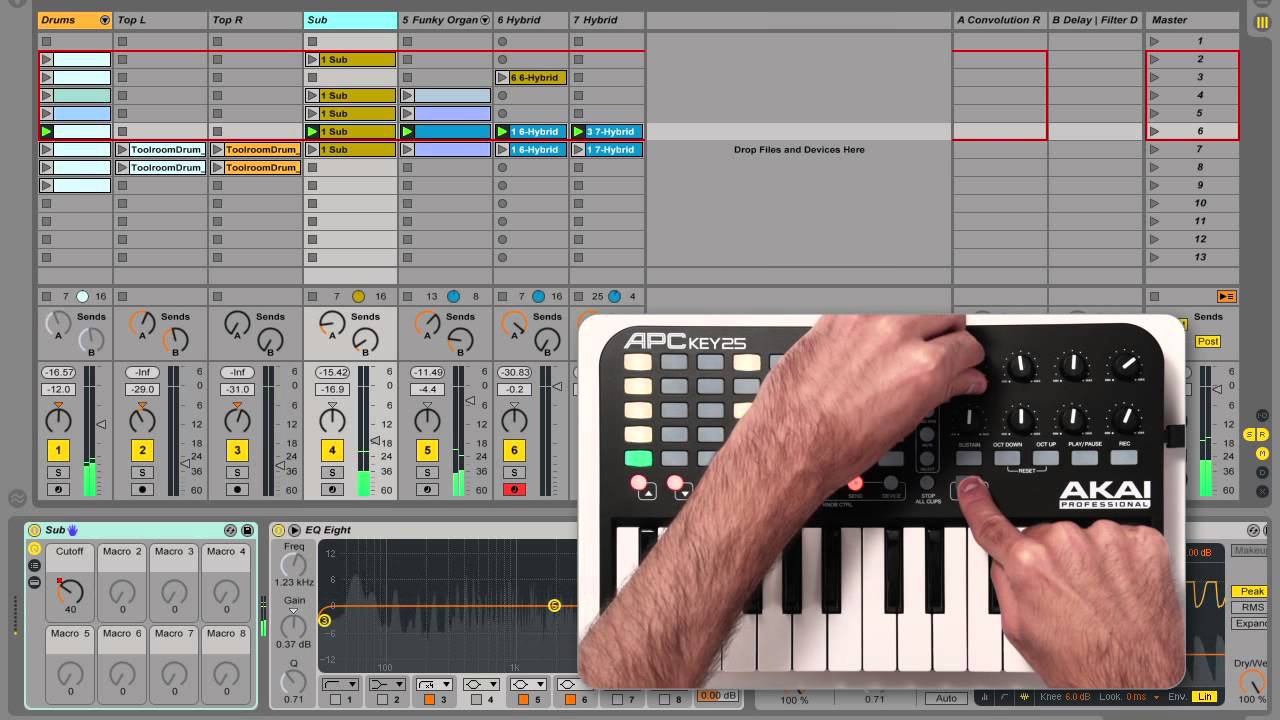This screenshot has width=1280, height=720.
Task: Click the Top L clip stop button in scene 1
Action: click(x=122, y=42)
